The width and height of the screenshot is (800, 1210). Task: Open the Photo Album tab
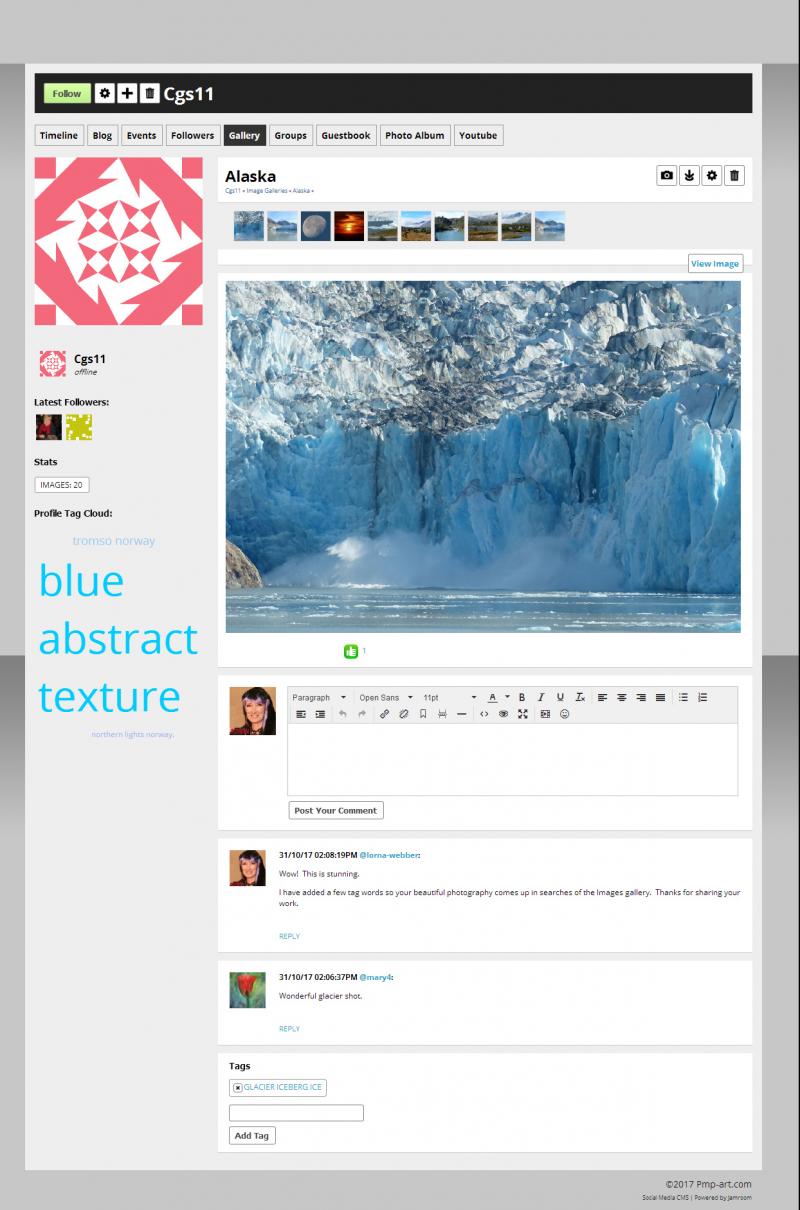[415, 135]
